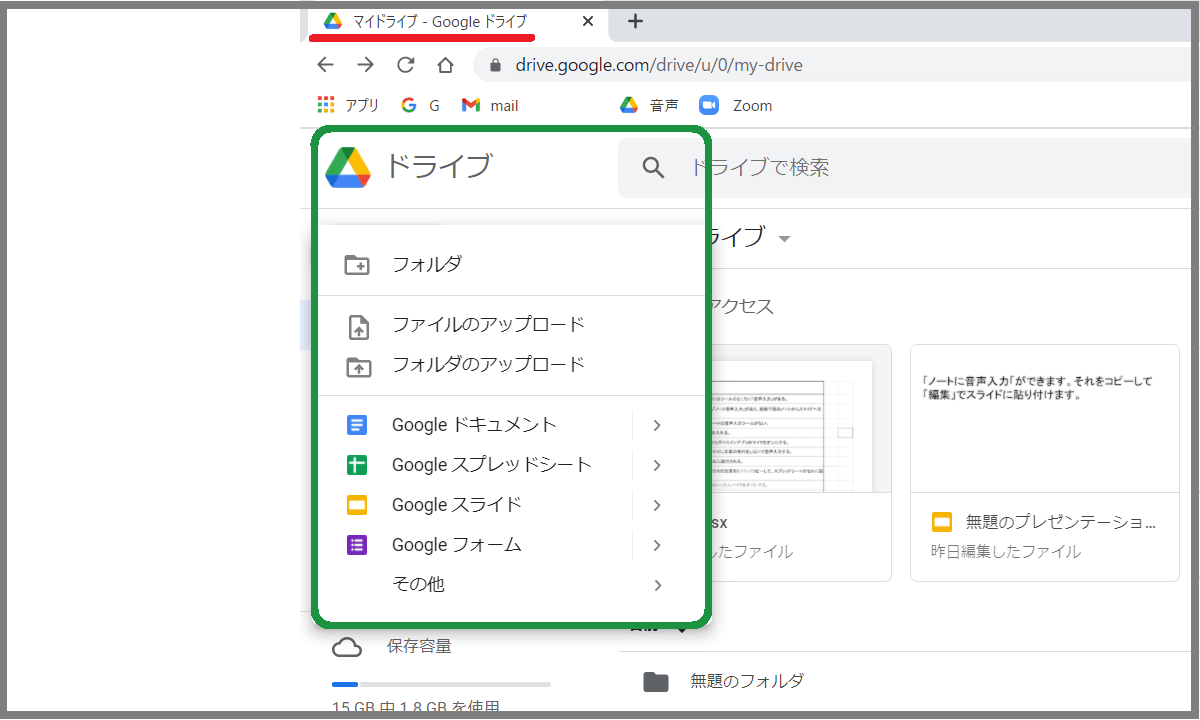
Task: Expand Google スプレッドシート submenu arrow
Action: pos(657,465)
